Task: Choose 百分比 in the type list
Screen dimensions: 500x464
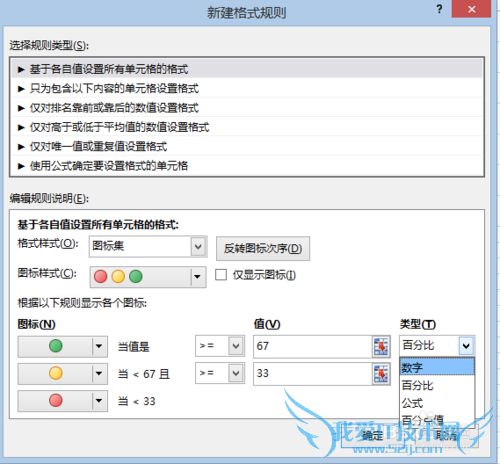Action: (x=437, y=385)
